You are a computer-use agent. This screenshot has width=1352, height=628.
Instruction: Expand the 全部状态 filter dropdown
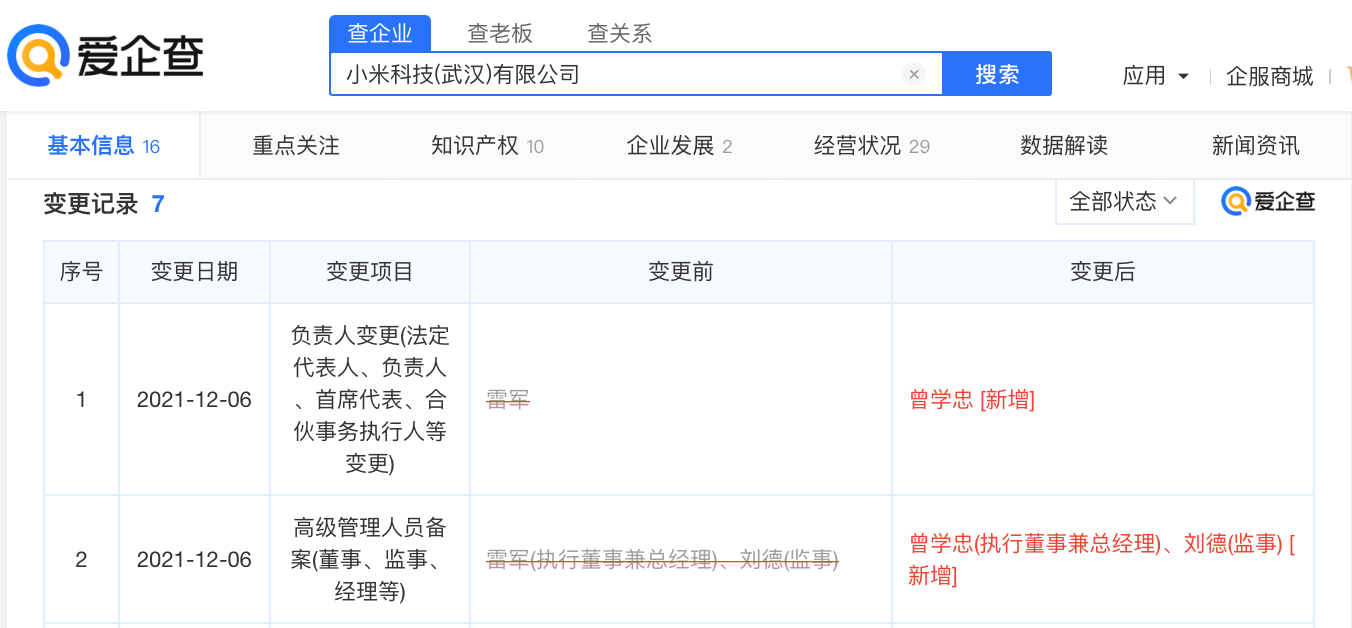[x=1124, y=202]
